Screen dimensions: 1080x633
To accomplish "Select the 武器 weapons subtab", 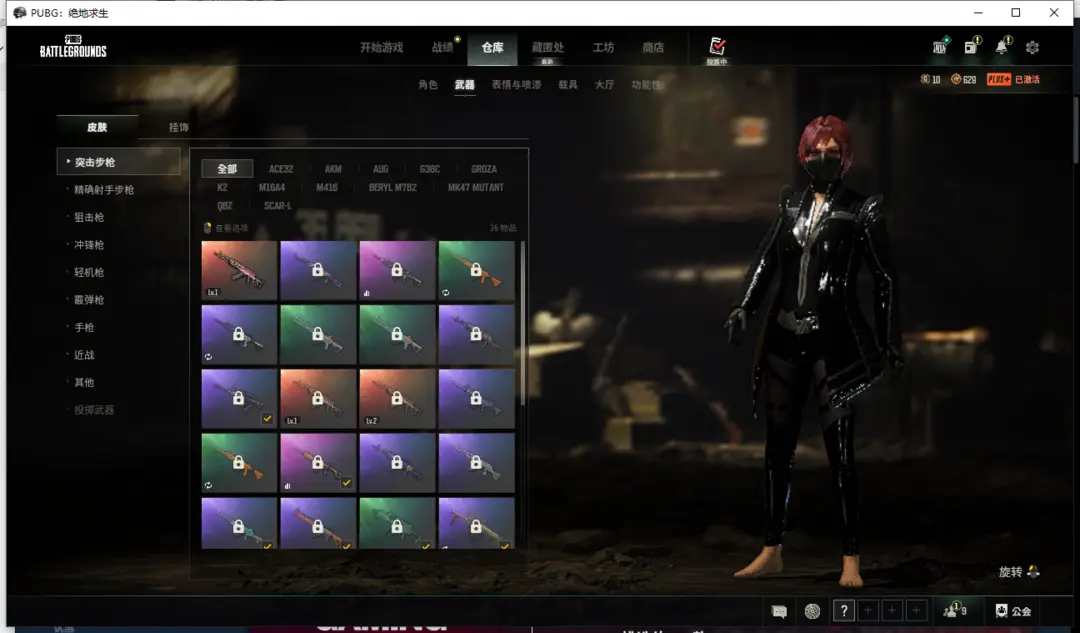I will tap(464, 85).
